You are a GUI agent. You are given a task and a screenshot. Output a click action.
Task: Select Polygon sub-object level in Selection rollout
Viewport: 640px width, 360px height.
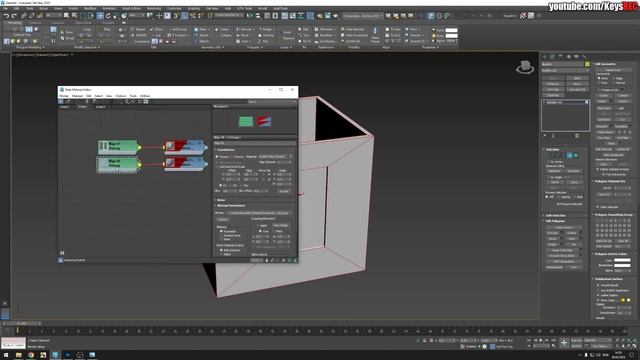[570, 156]
